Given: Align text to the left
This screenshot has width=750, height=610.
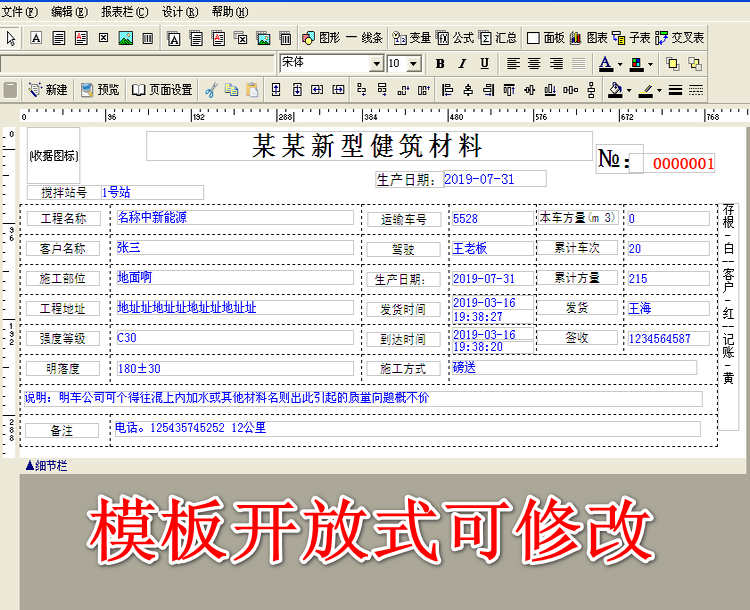Looking at the screenshot, I should [513, 64].
